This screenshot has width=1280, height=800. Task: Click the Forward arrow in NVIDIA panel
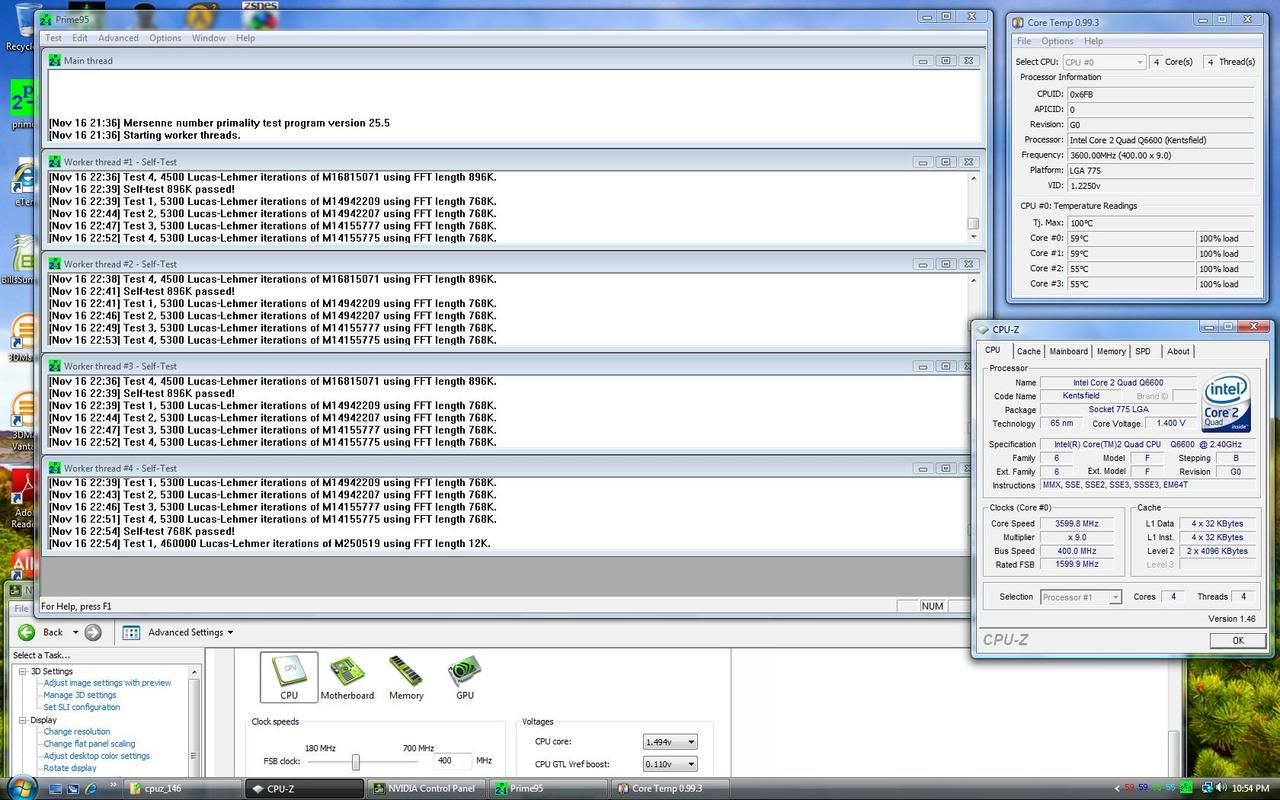[x=93, y=632]
